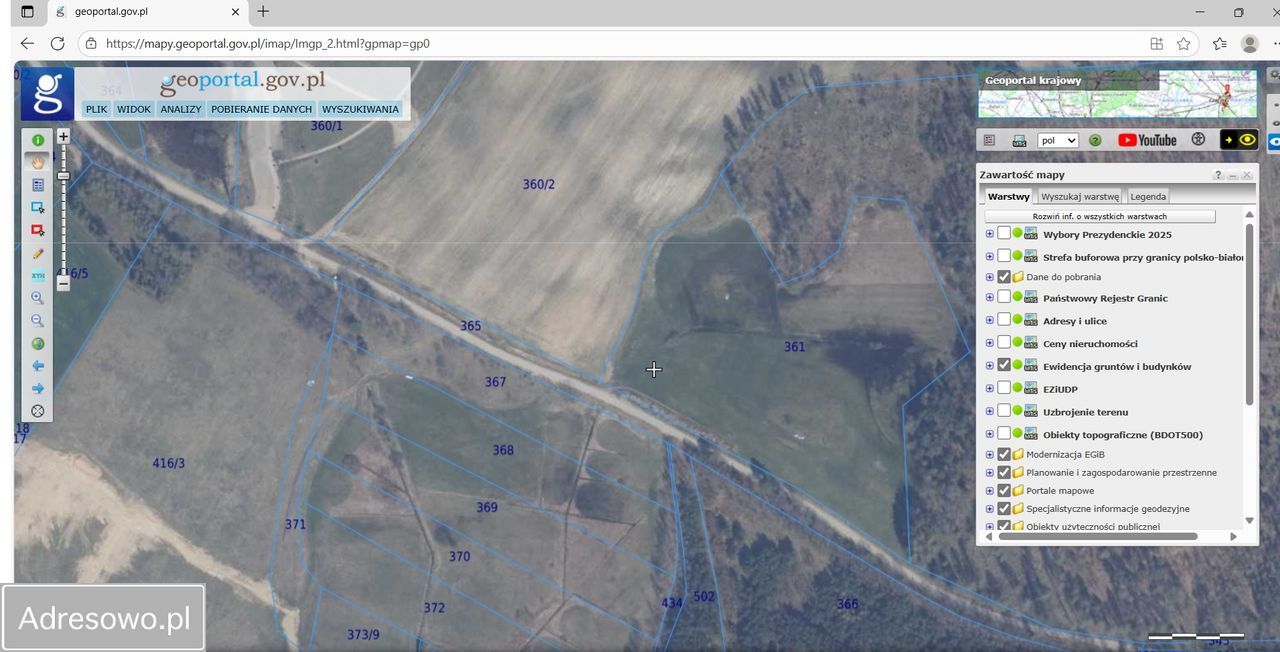Switch to the Wyszukaj warstwę tab
This screenshot has width=1280, height=652.
pos(1080,197)
